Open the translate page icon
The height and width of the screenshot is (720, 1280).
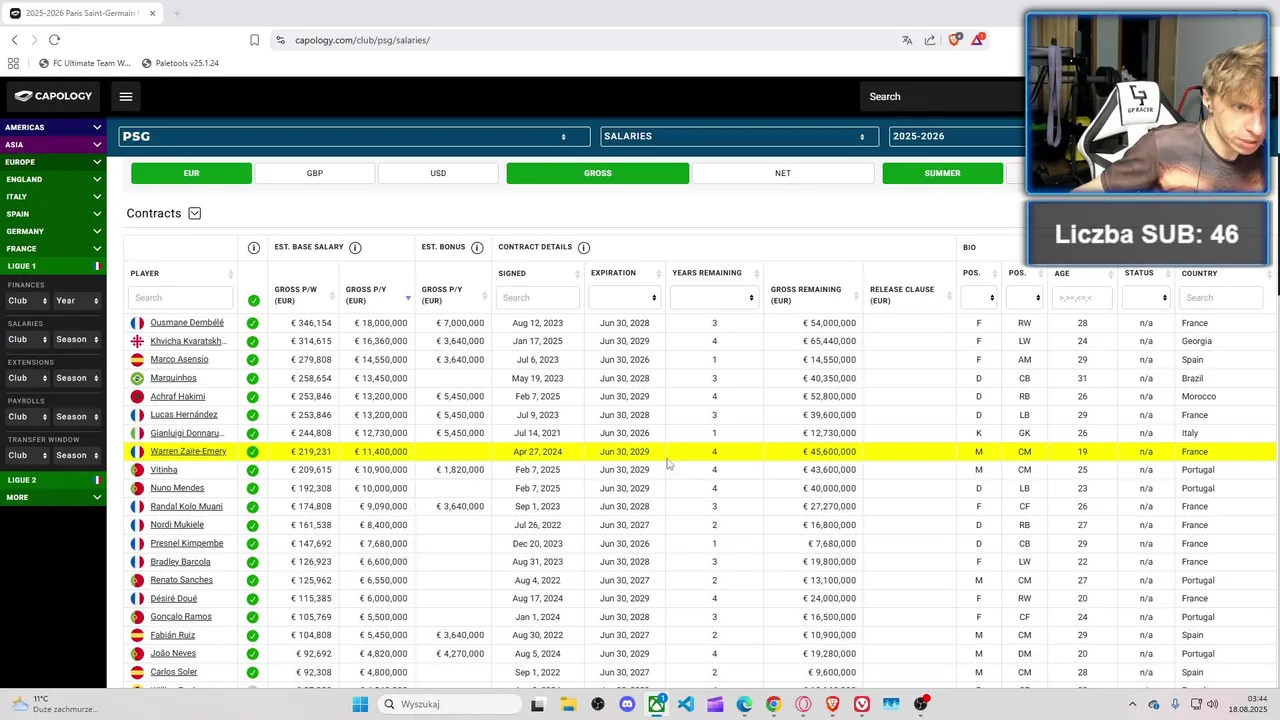907,40
